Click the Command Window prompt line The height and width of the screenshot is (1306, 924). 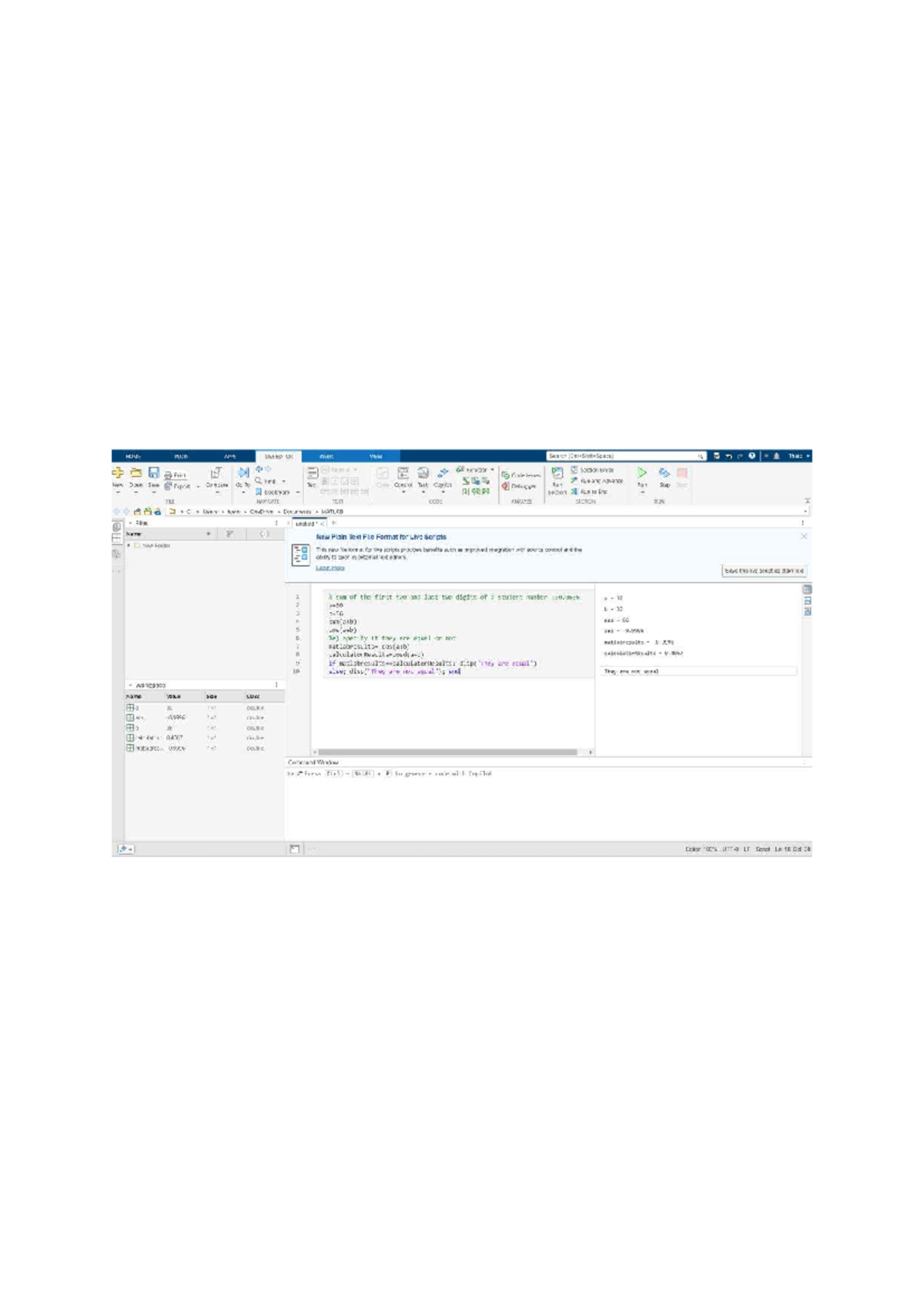click(x=548, y=773)
